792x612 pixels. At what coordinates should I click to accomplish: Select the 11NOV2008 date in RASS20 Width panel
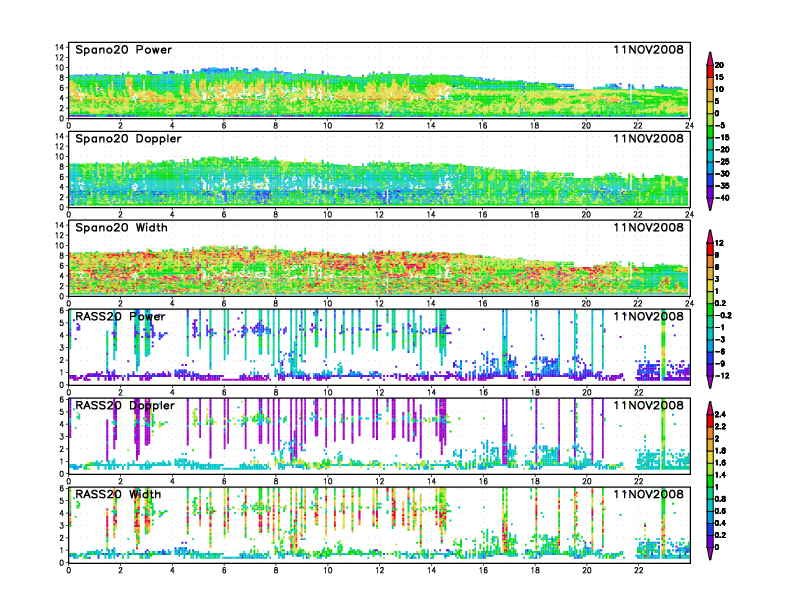tap(648, 494)
